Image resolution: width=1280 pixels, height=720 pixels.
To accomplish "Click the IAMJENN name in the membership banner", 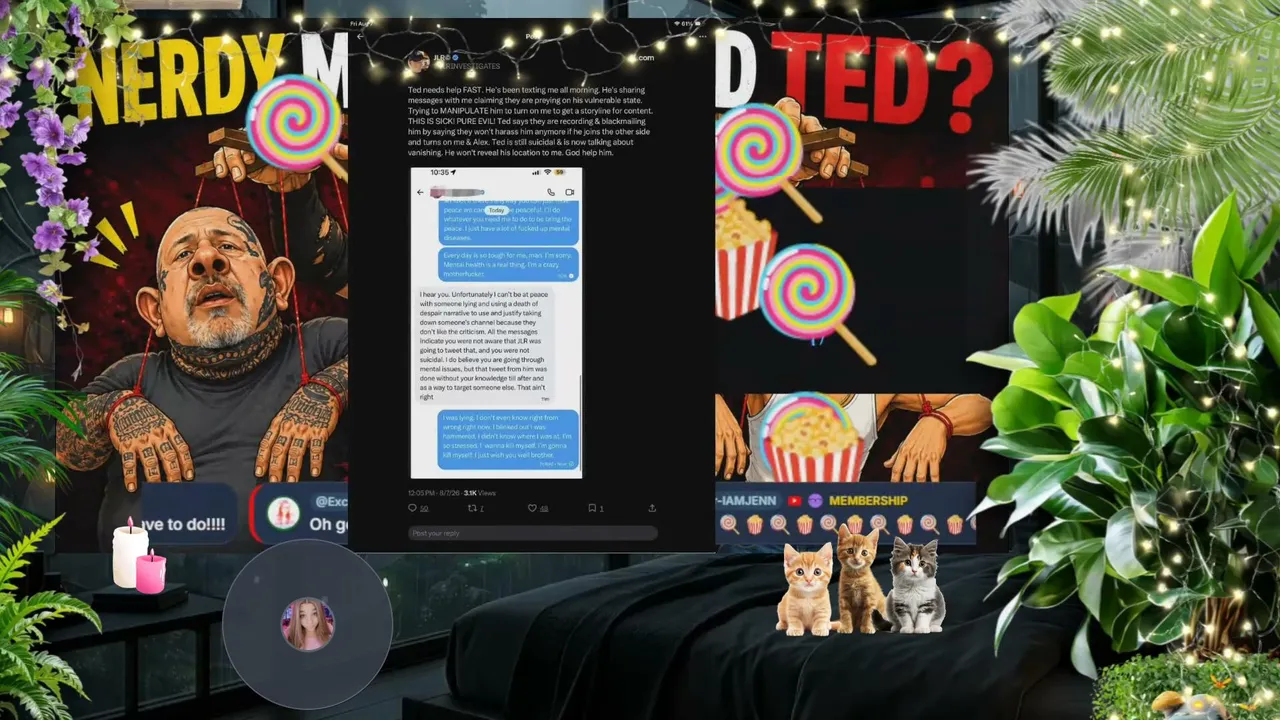I will pyautogui.click(x=749, y=500).
